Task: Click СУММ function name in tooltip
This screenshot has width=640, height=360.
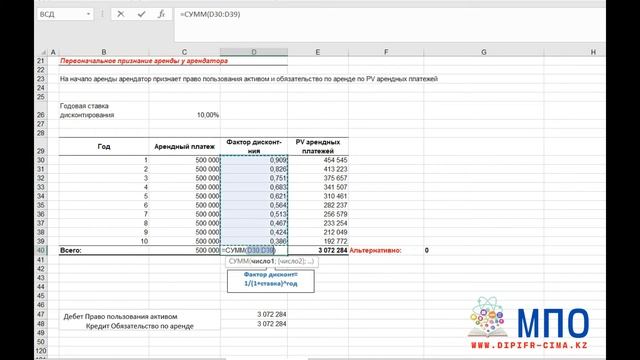Action: 240,261
